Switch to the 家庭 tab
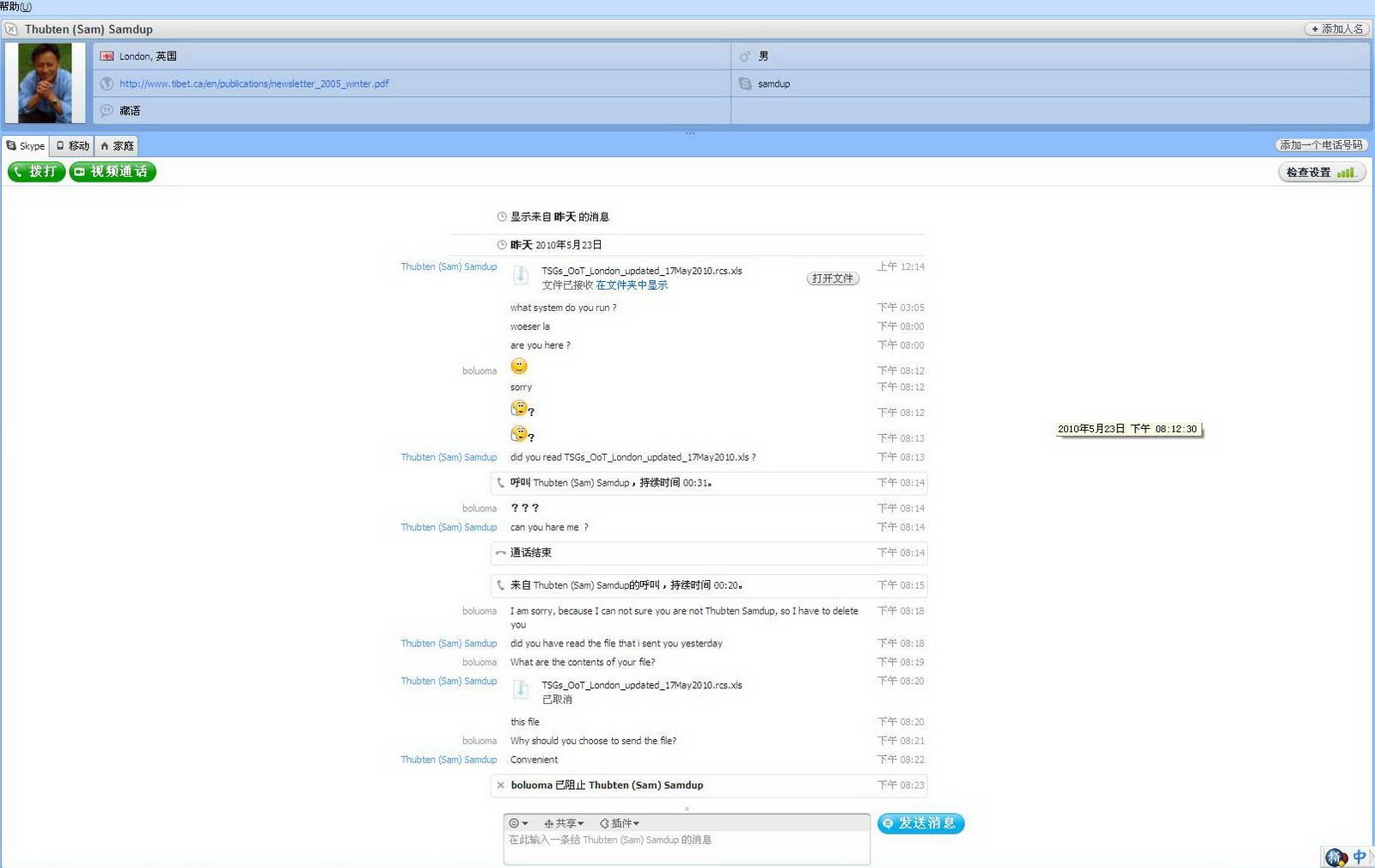The width and height of the screenshot is (1375, 868). click(117, 146)
